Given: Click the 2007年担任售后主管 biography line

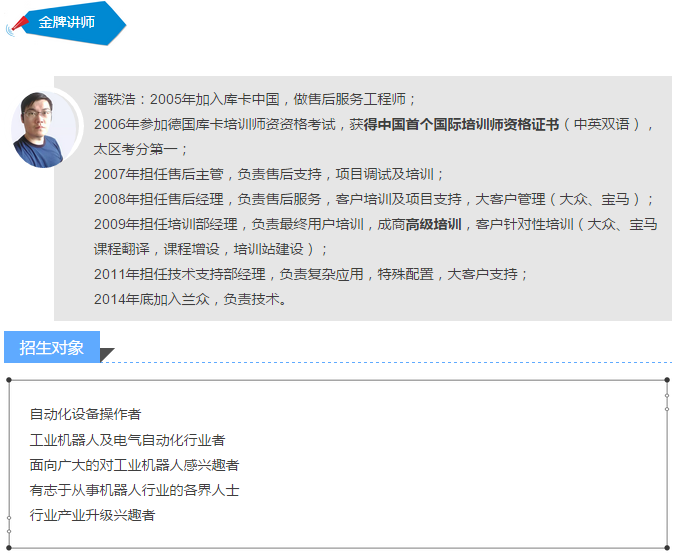Looking at the screenshot, I should tap(268, 174).
